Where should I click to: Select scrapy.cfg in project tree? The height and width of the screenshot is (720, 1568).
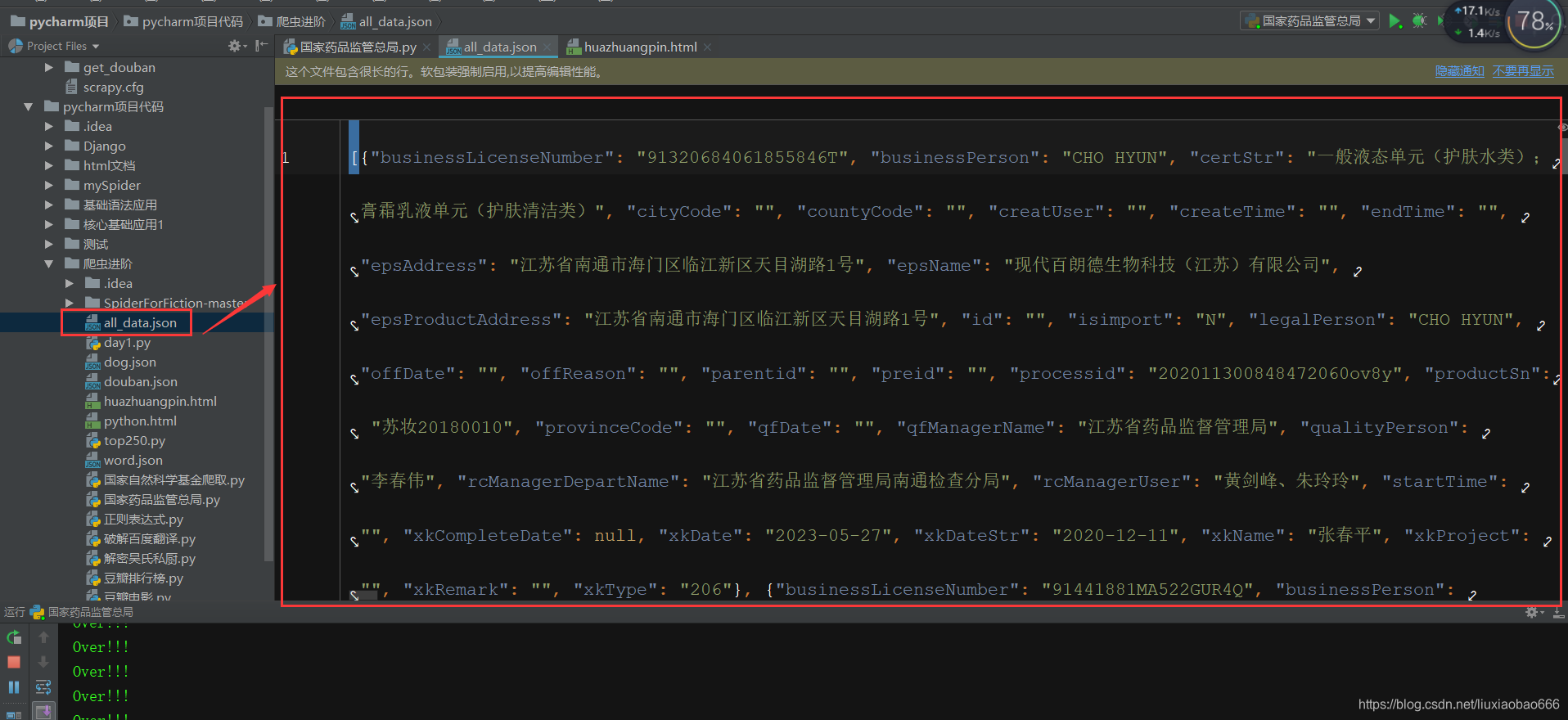pos(104,87)
